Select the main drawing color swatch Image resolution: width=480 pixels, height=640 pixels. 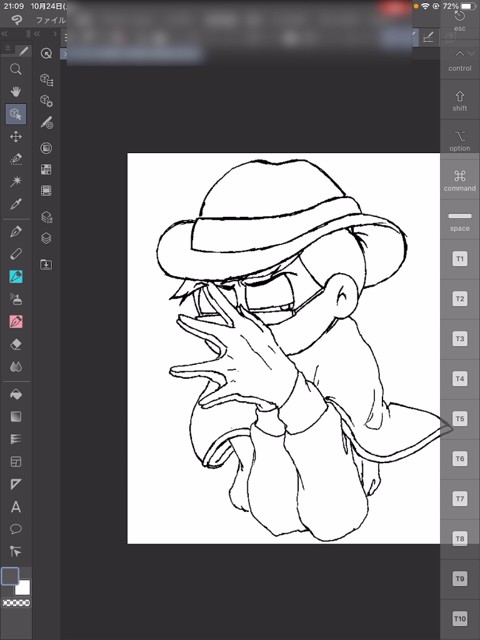coord(10,576)
